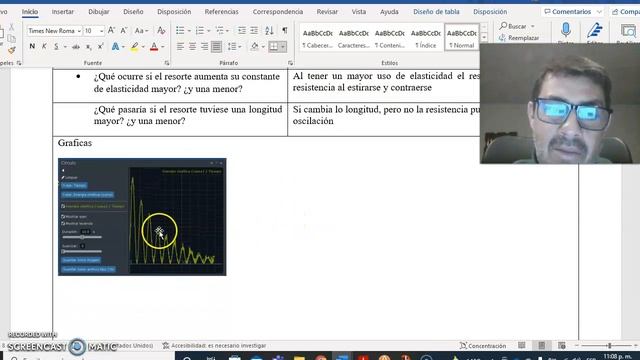640x360 pixels.
Task: Click the numbered list icon
Action: point(200,31)
